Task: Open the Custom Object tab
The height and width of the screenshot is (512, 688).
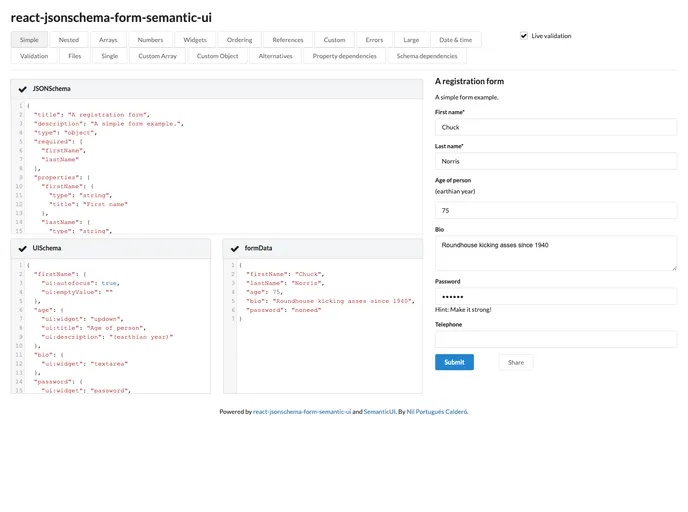Action: tap(217, 56)
